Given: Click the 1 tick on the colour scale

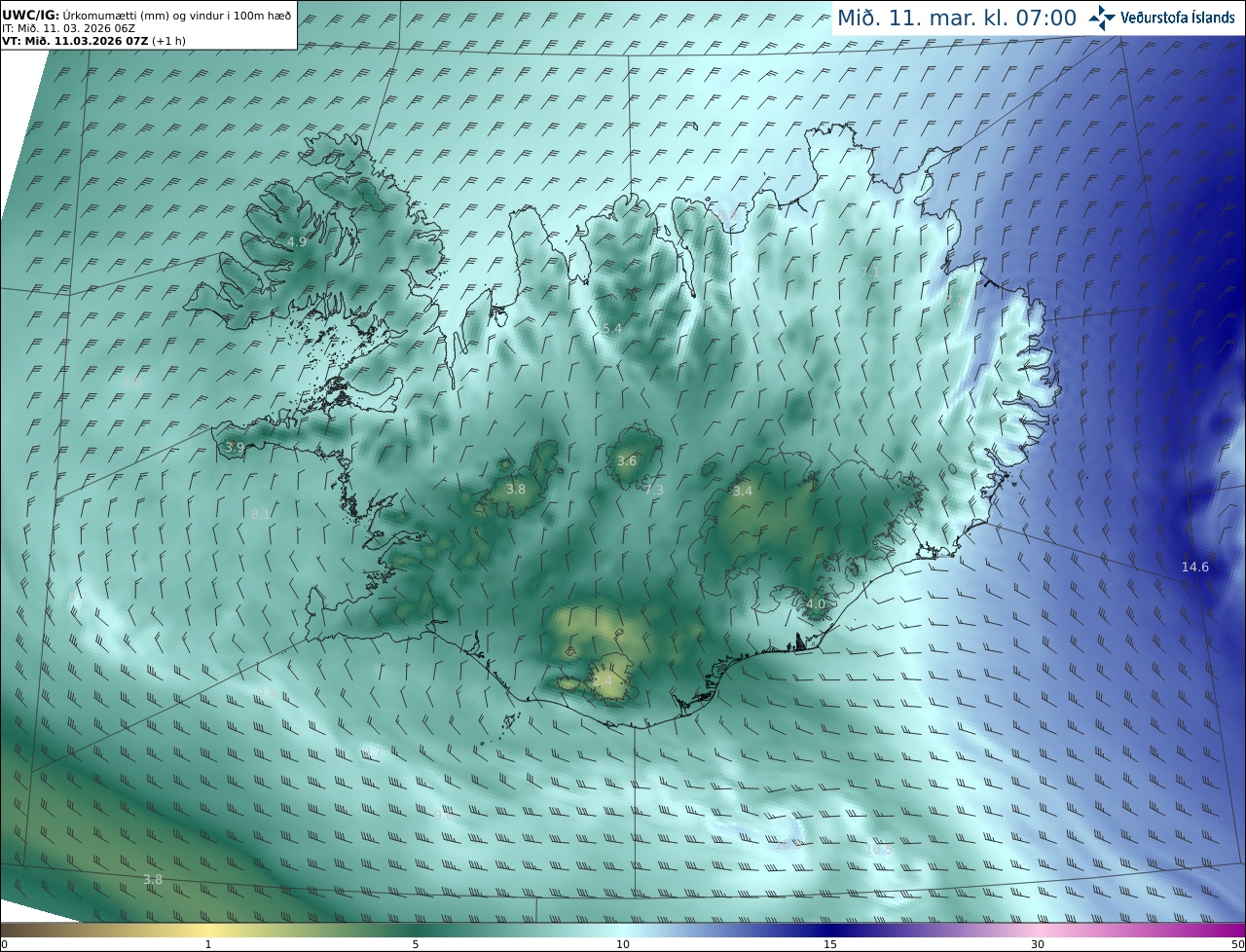Looking at the screenshot, I should coord(208,944).
